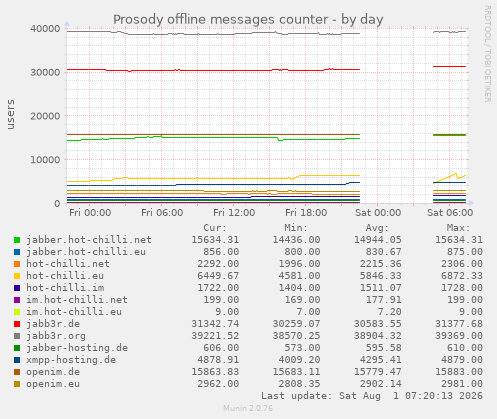Viewport: 497px width, 419px height.
Task: Click the max value 6872.33
Action: 462,276
